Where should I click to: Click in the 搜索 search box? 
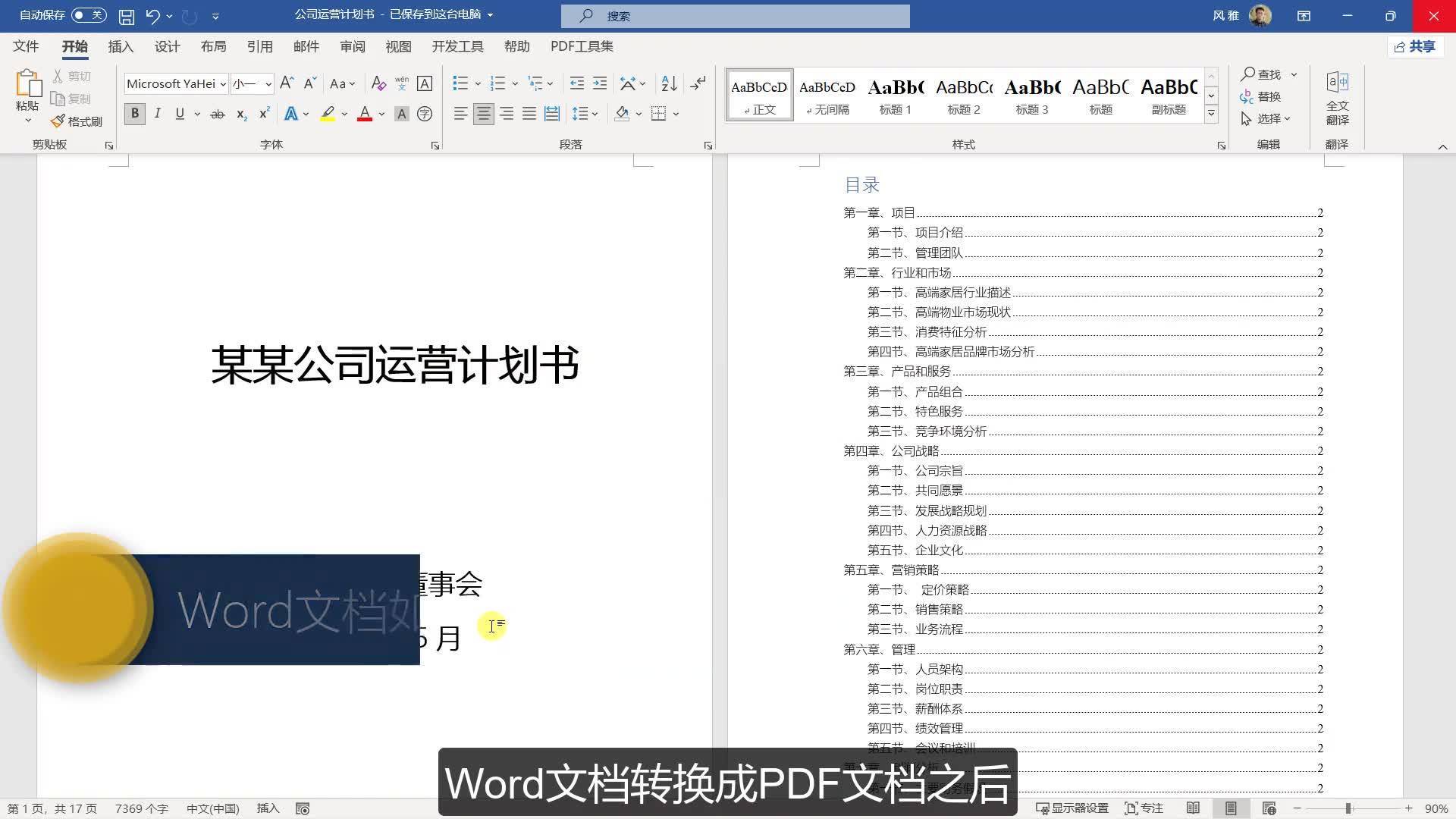[x=736, y=16]
